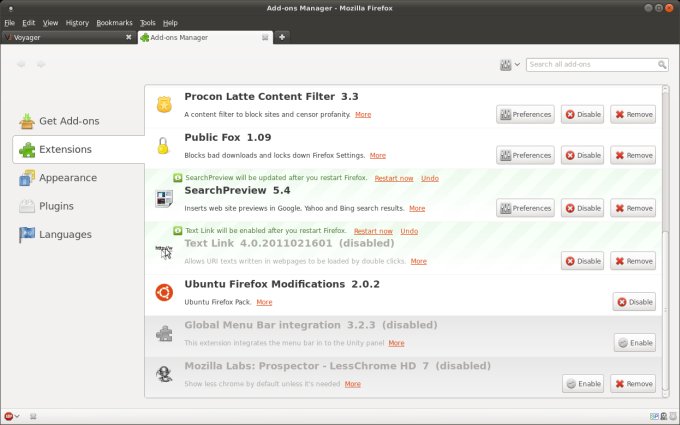
Task: Disable the Public Fox extension
Action: [582, 155]
